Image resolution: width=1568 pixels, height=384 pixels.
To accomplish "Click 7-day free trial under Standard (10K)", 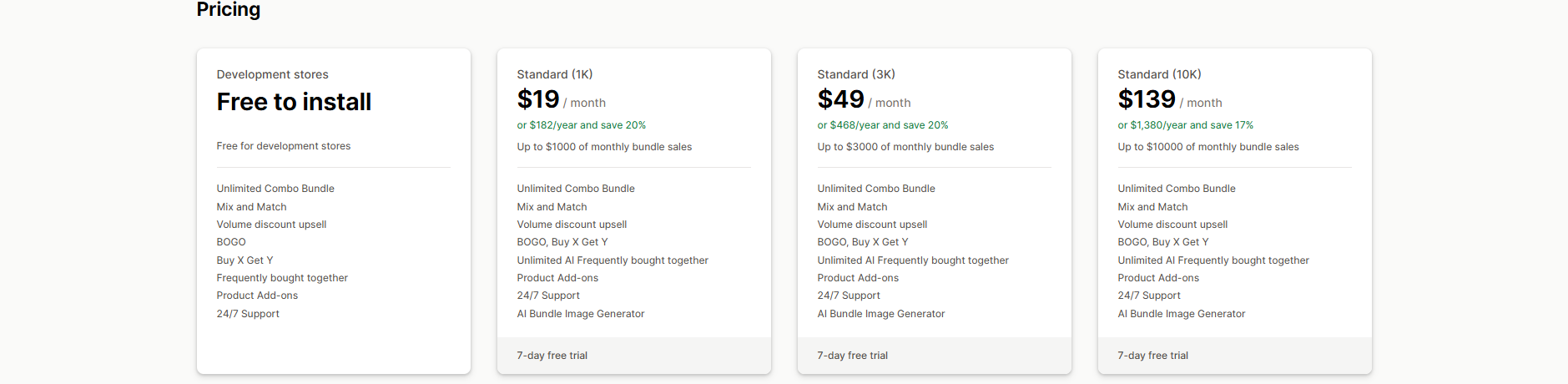I will [x=1152, y=356].
